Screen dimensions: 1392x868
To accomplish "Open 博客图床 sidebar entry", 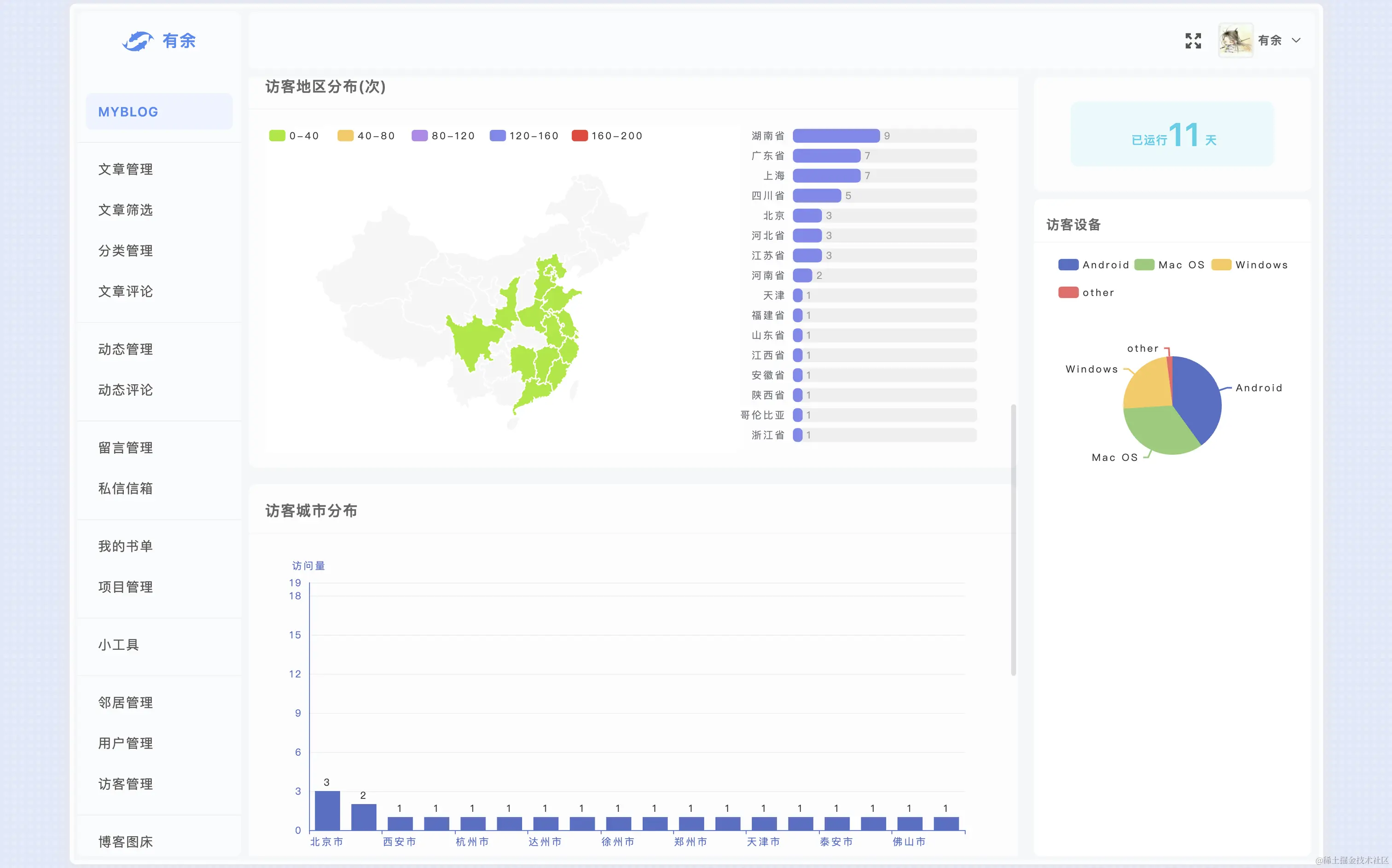I will pyautogui.click(x=126, y=842).
